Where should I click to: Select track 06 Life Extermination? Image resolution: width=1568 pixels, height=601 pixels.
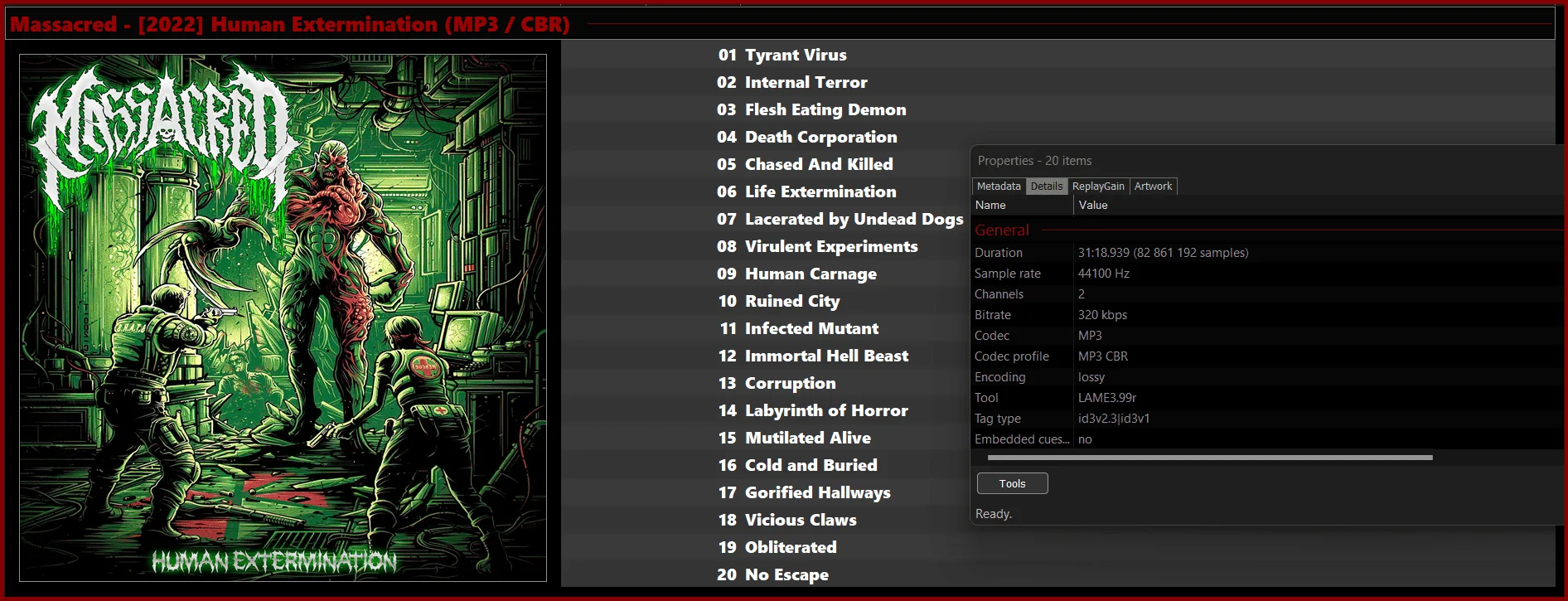(806, 191)
